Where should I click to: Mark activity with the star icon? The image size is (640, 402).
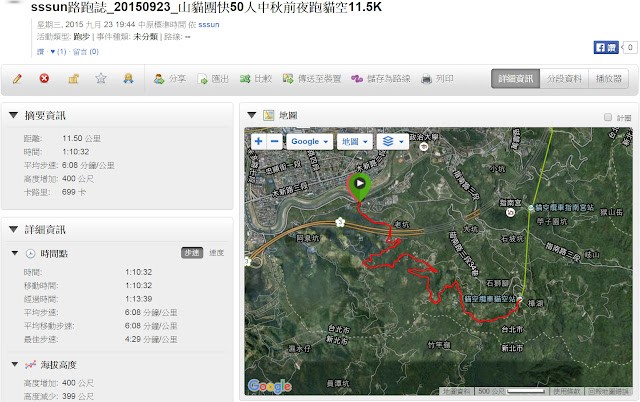tap(101, 78)
